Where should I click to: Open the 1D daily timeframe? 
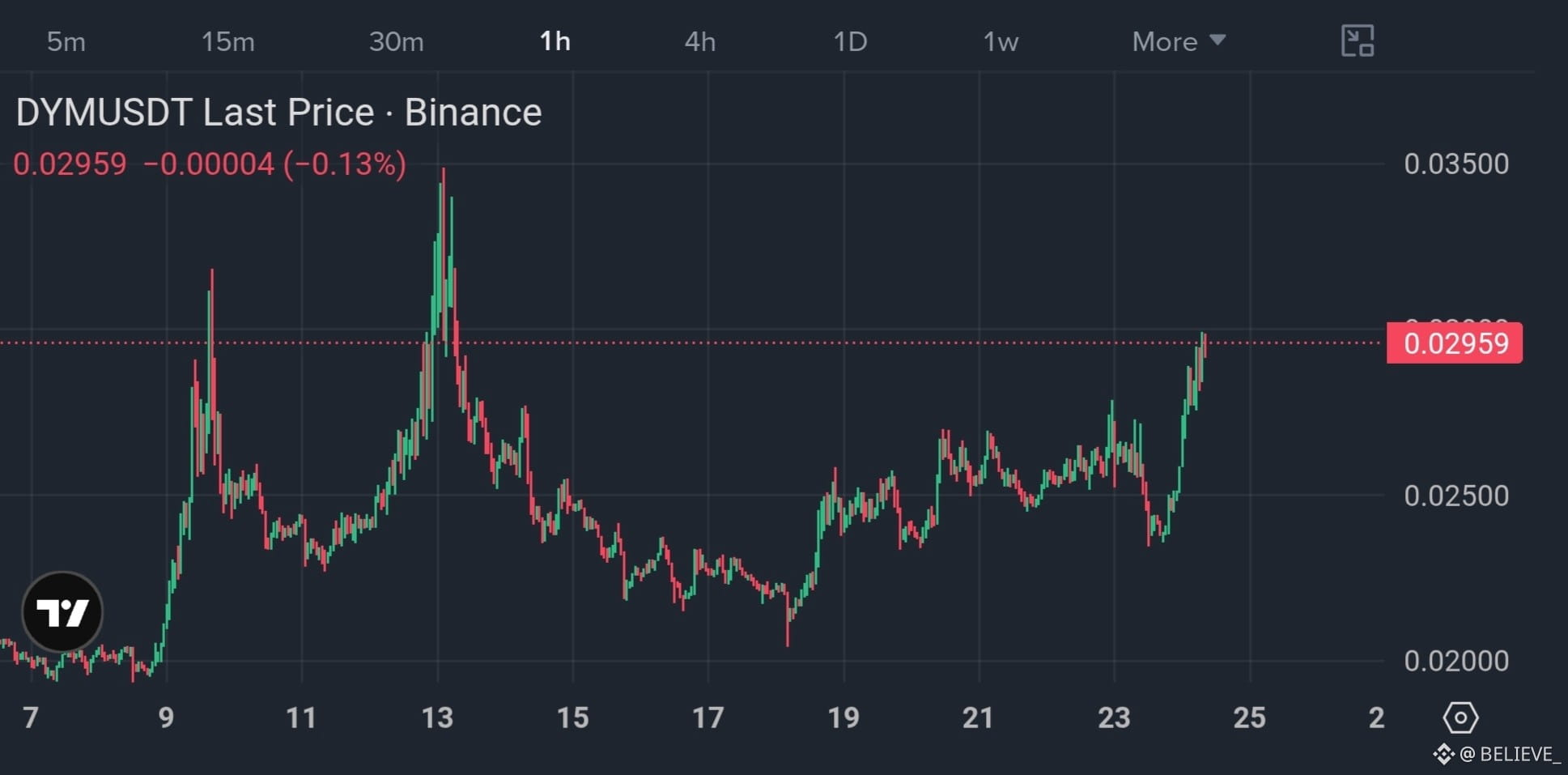(850, 41)
